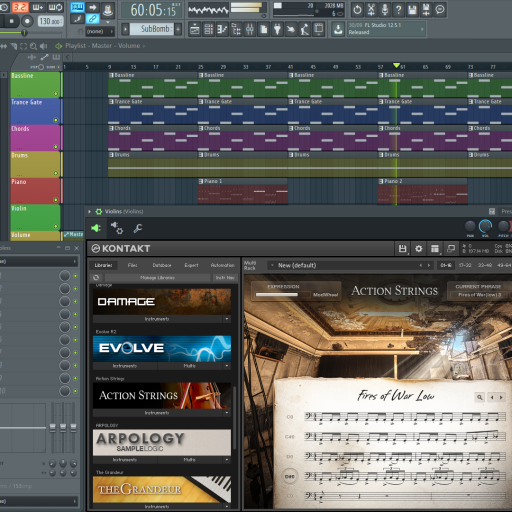Click the scissors cut tool icon

371,10
